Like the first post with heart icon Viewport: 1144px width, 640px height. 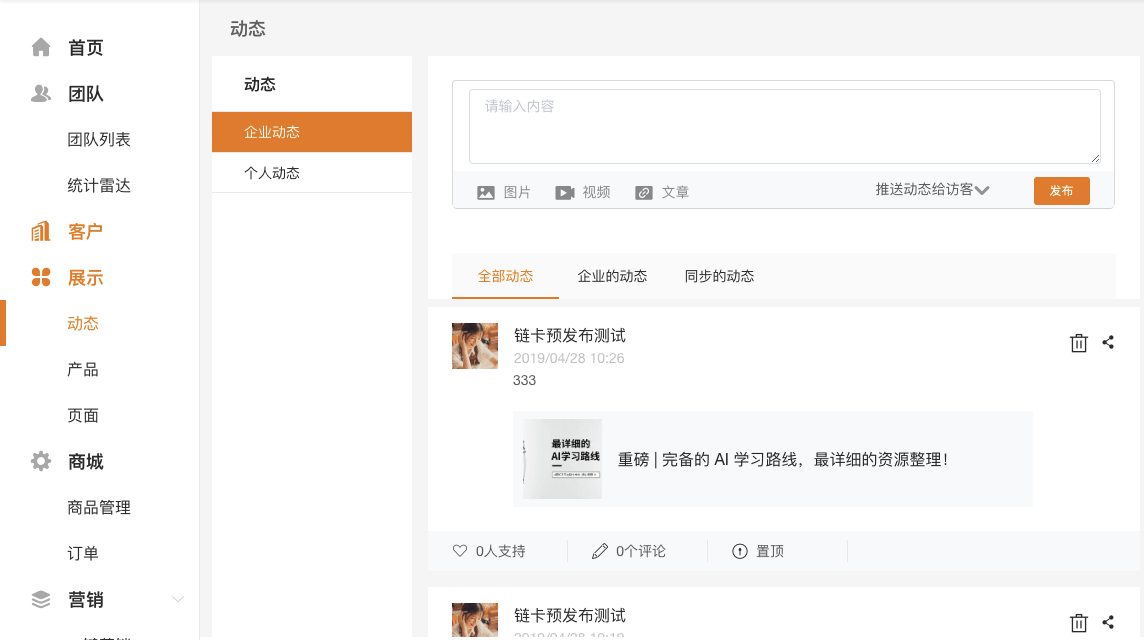[460, 551]
